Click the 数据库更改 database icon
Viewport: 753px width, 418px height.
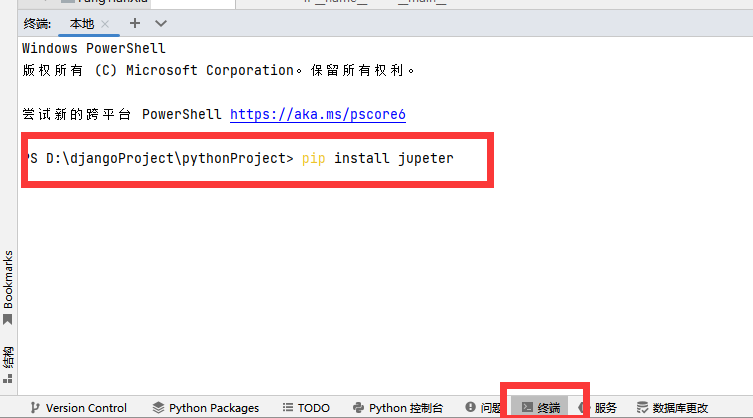642,408
